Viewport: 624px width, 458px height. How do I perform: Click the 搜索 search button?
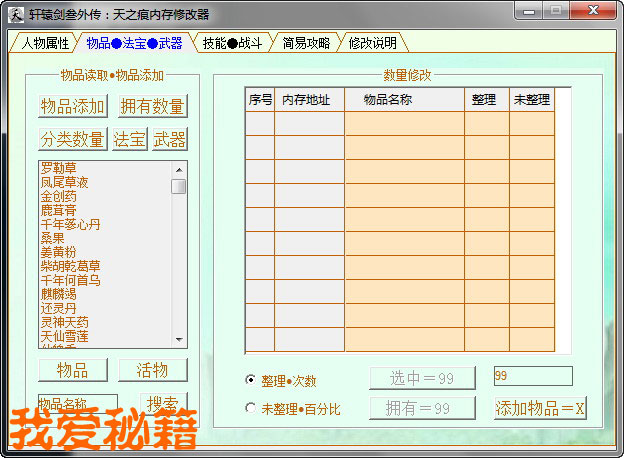point(162,404)
